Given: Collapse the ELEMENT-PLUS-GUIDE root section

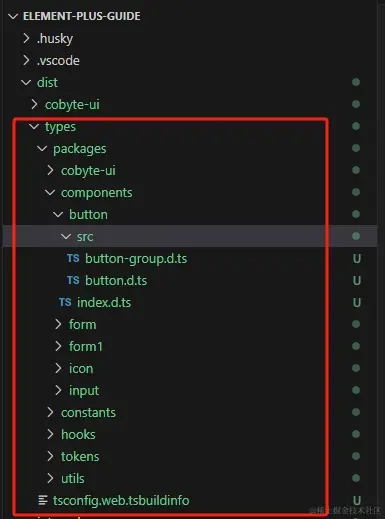Looking at the screenshot, I should coord(13,16).
